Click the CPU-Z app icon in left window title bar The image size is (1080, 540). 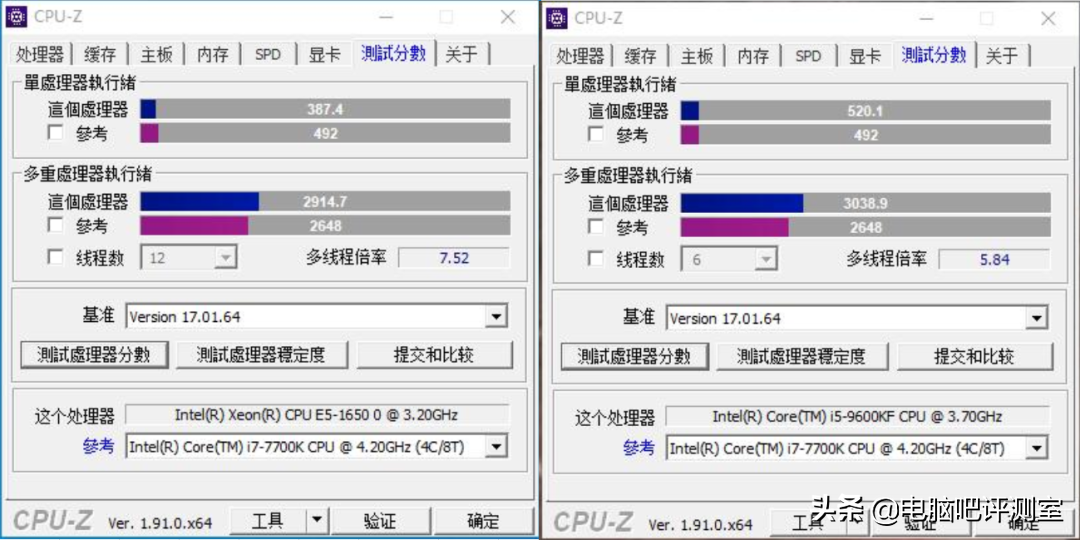click(17, 17)
